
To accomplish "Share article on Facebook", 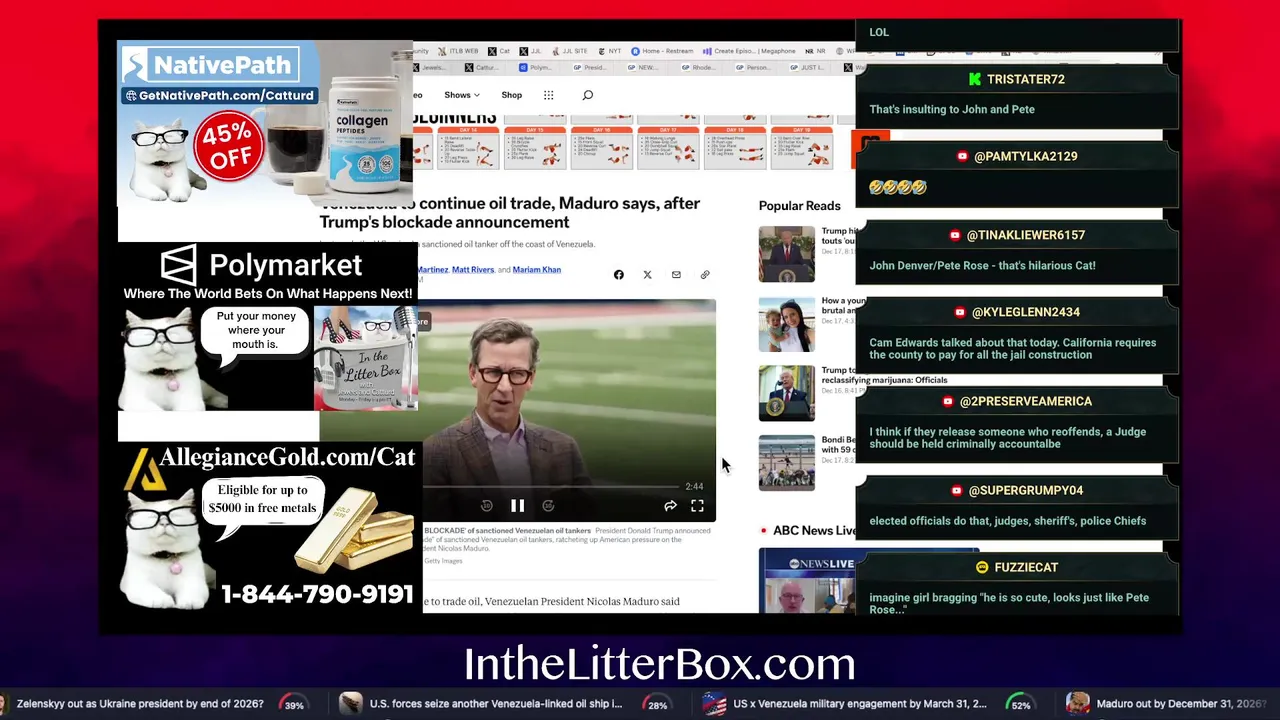I will click(618, 275).
